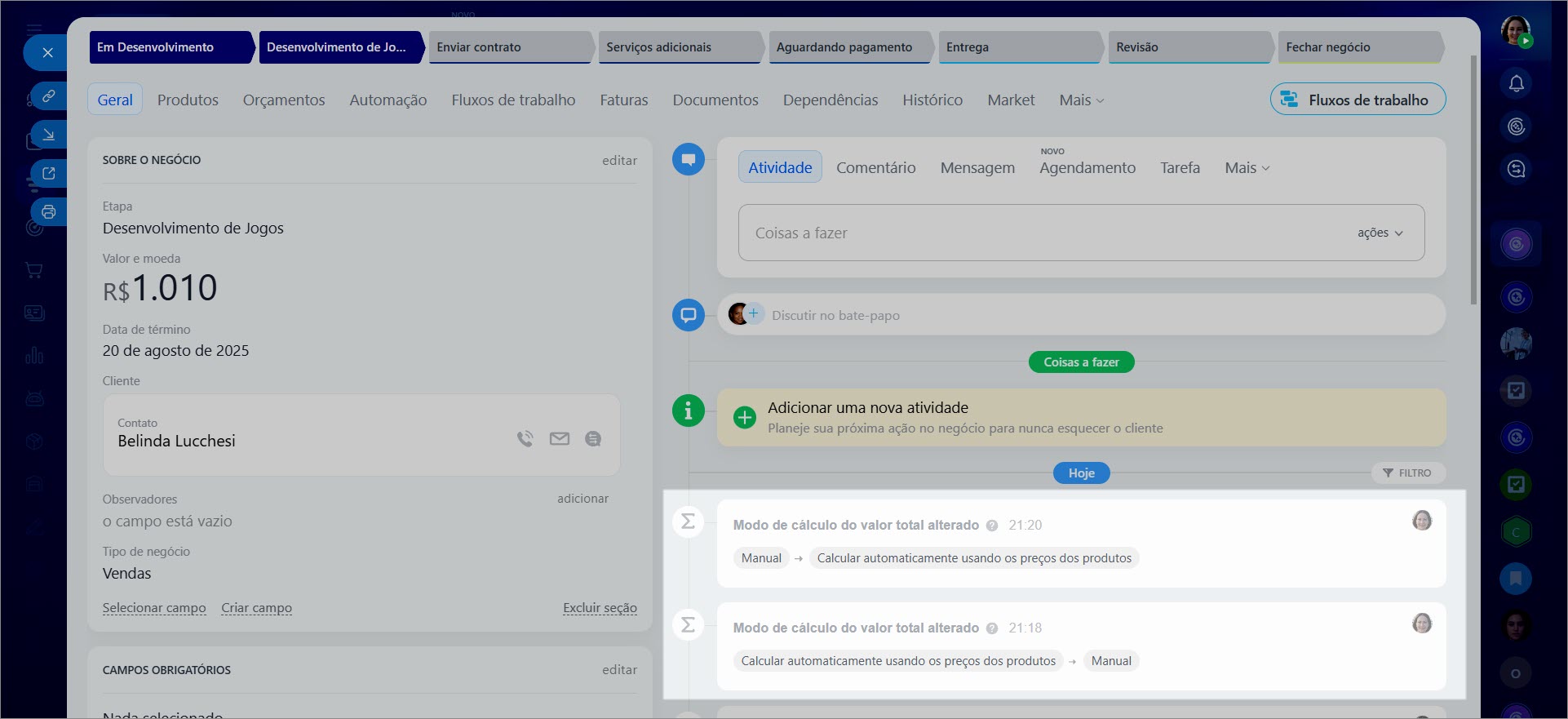Close the deal panel with X button

point(48,53)
